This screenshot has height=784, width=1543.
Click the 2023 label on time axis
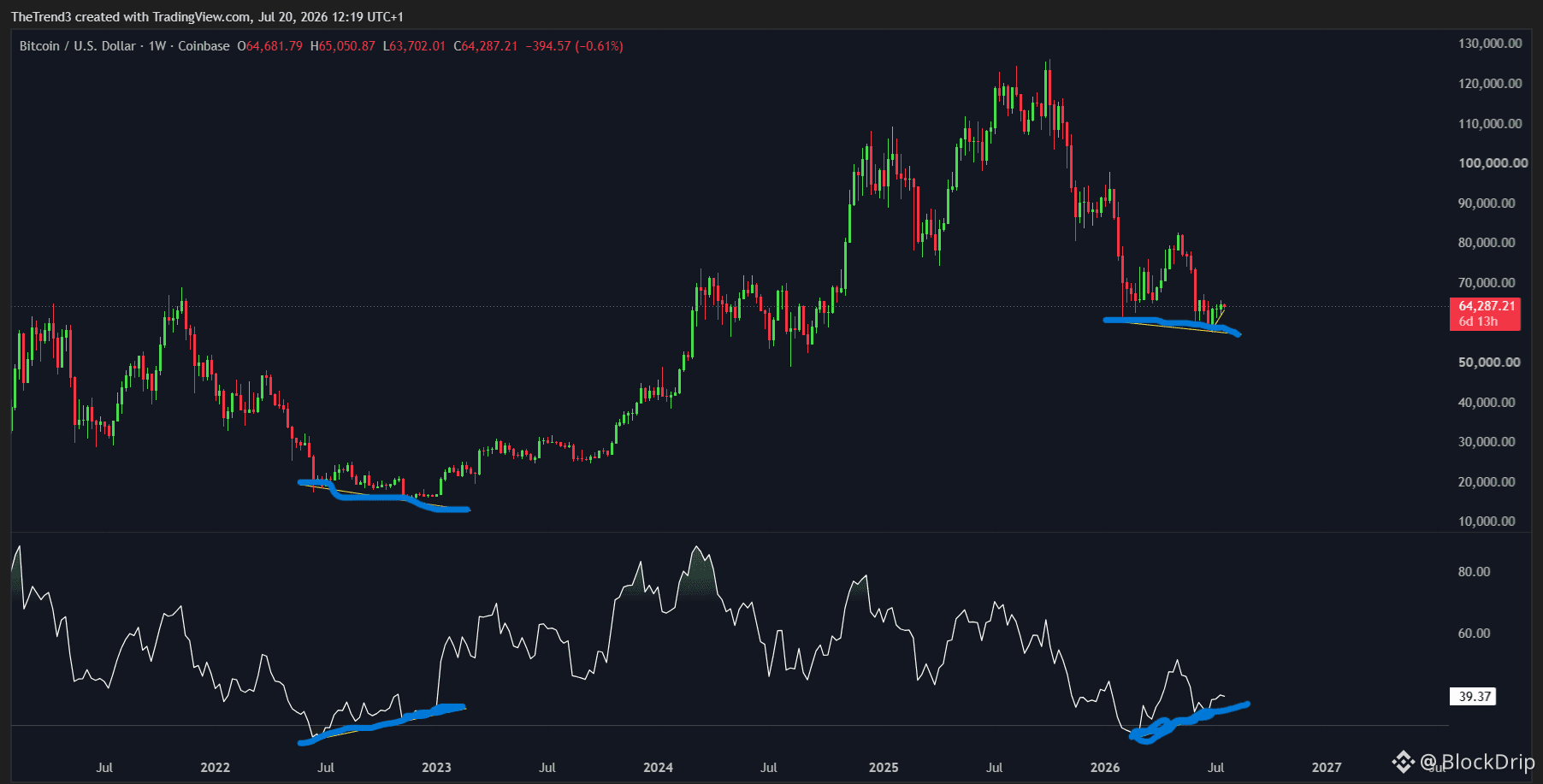click(436, 768)
